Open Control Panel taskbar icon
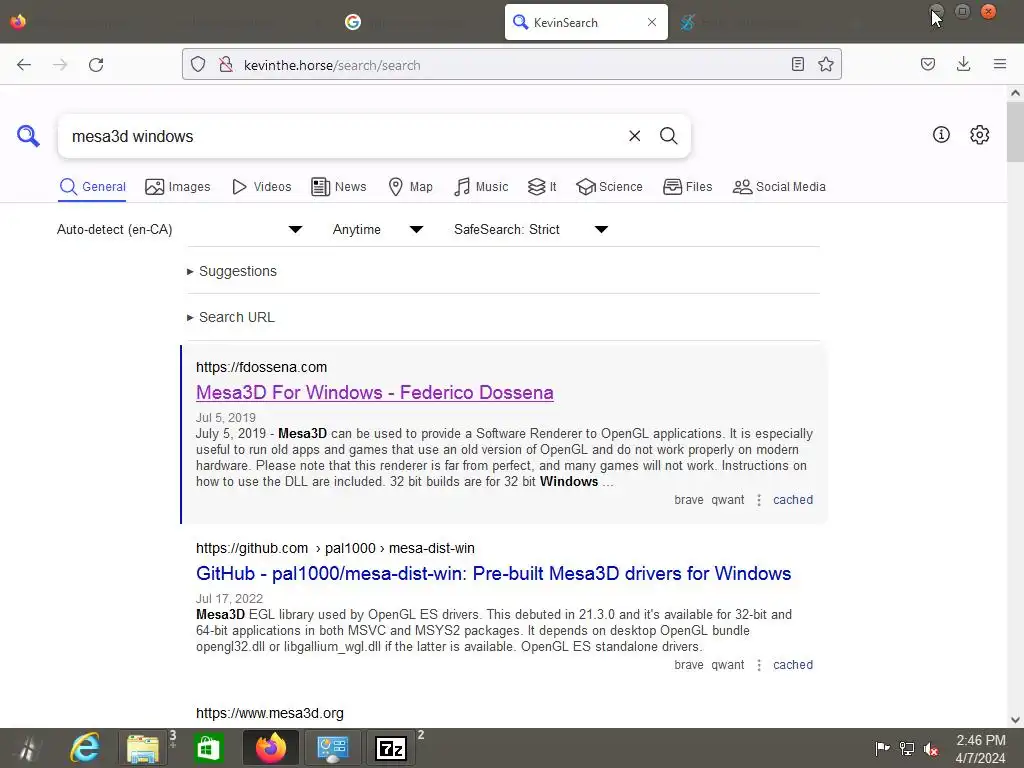The height and width of the screenshot is (768, 1024). click(x=332, y=748)
